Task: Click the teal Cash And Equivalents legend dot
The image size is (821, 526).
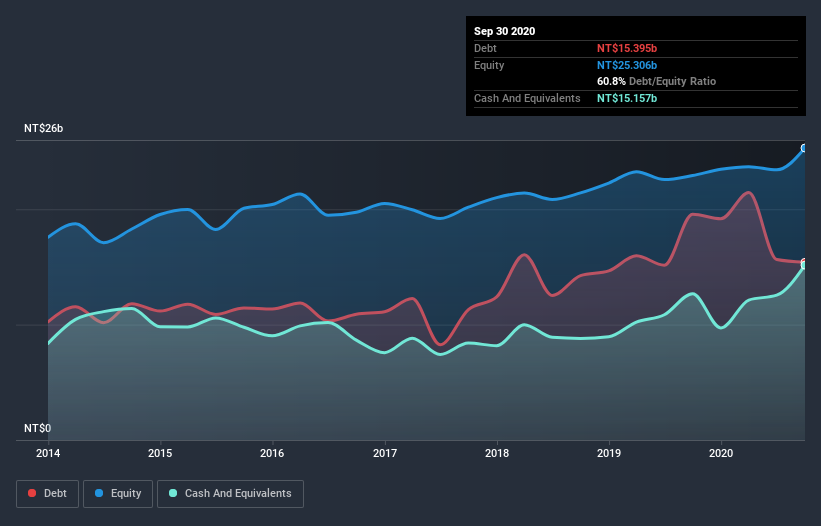Action: point(173,493)
